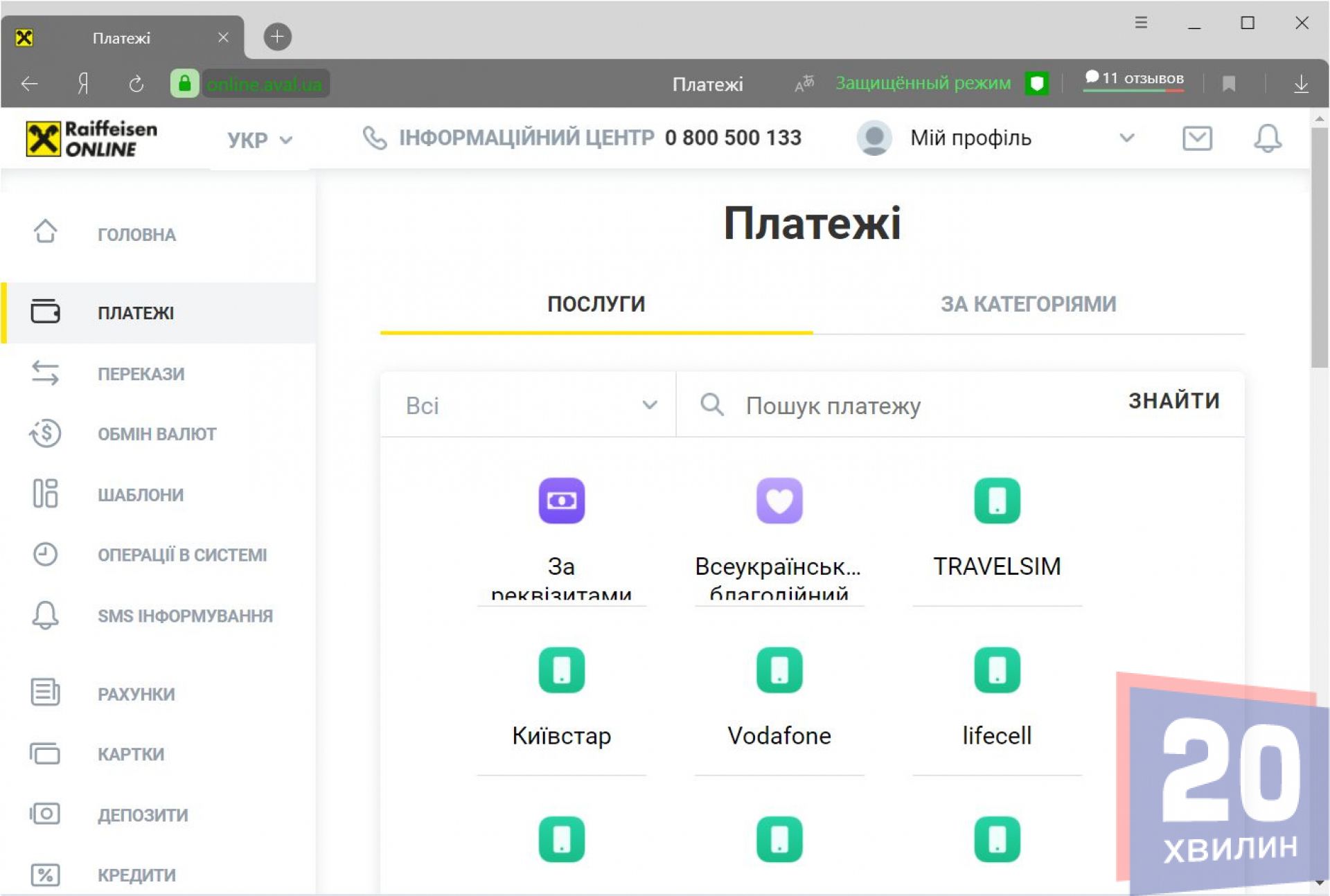Click the notifications bell in top header
The height and width of the screenshot is (896, 1330).
[x=1267, y=138]
